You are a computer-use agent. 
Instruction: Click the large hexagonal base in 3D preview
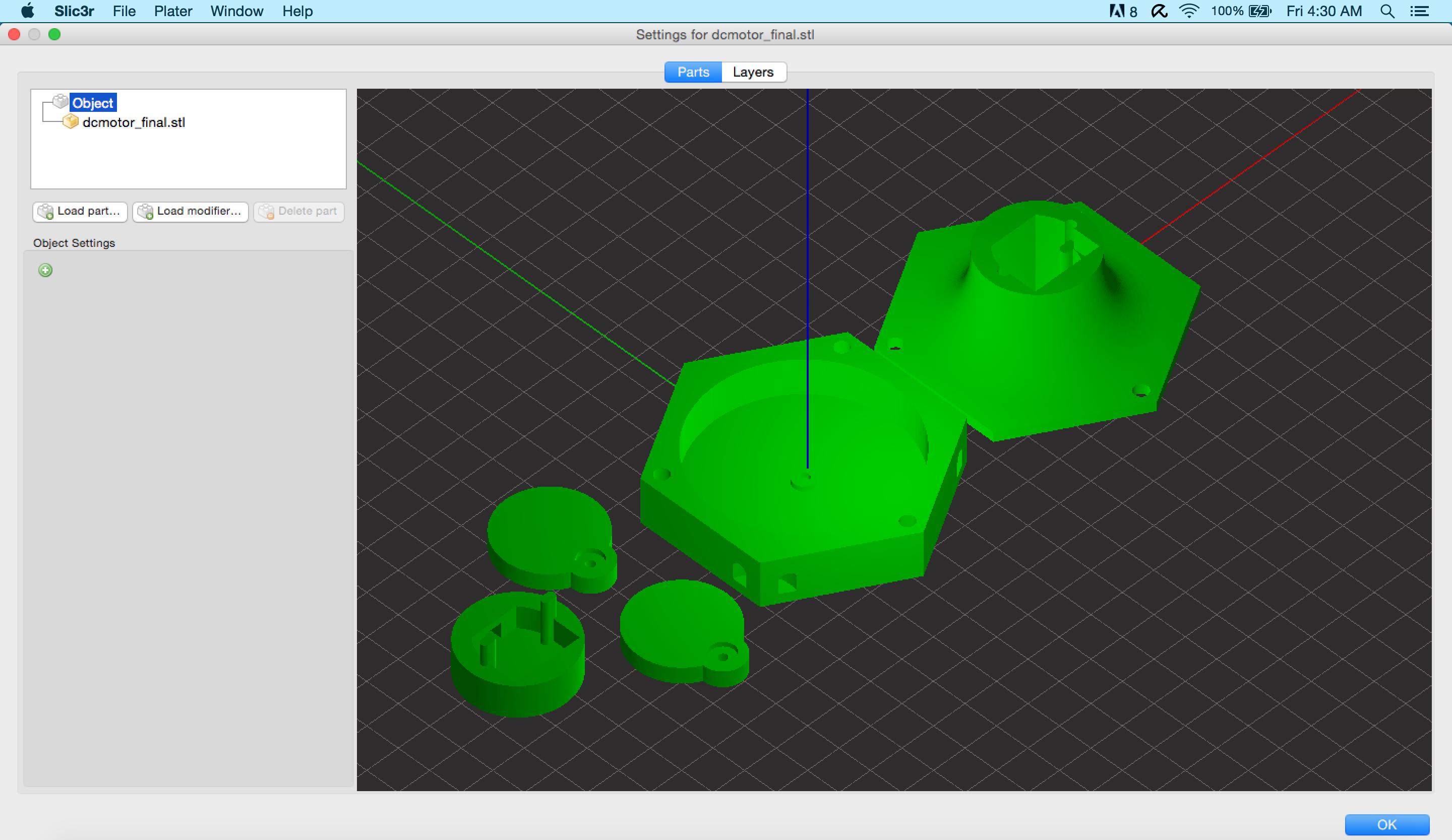click(x=804, y=469)
